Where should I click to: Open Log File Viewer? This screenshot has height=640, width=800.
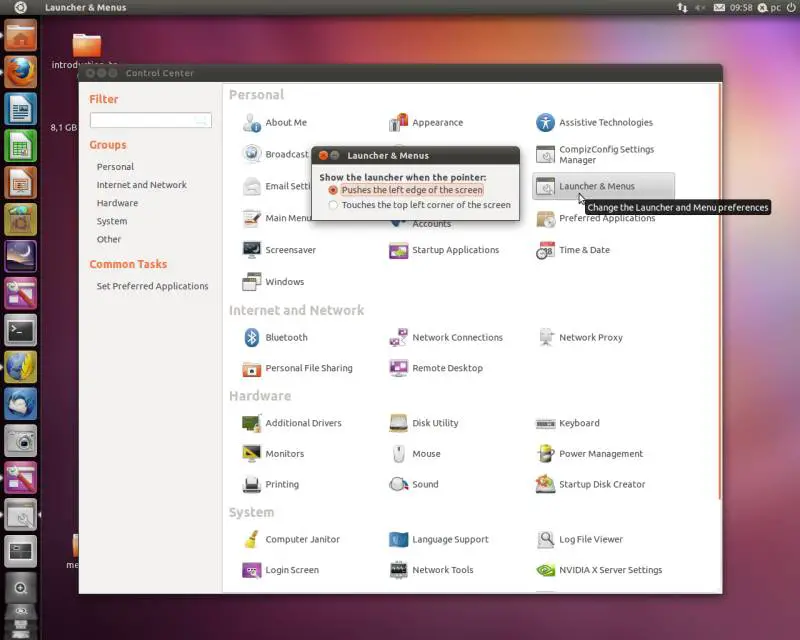[x=580, y=539]
